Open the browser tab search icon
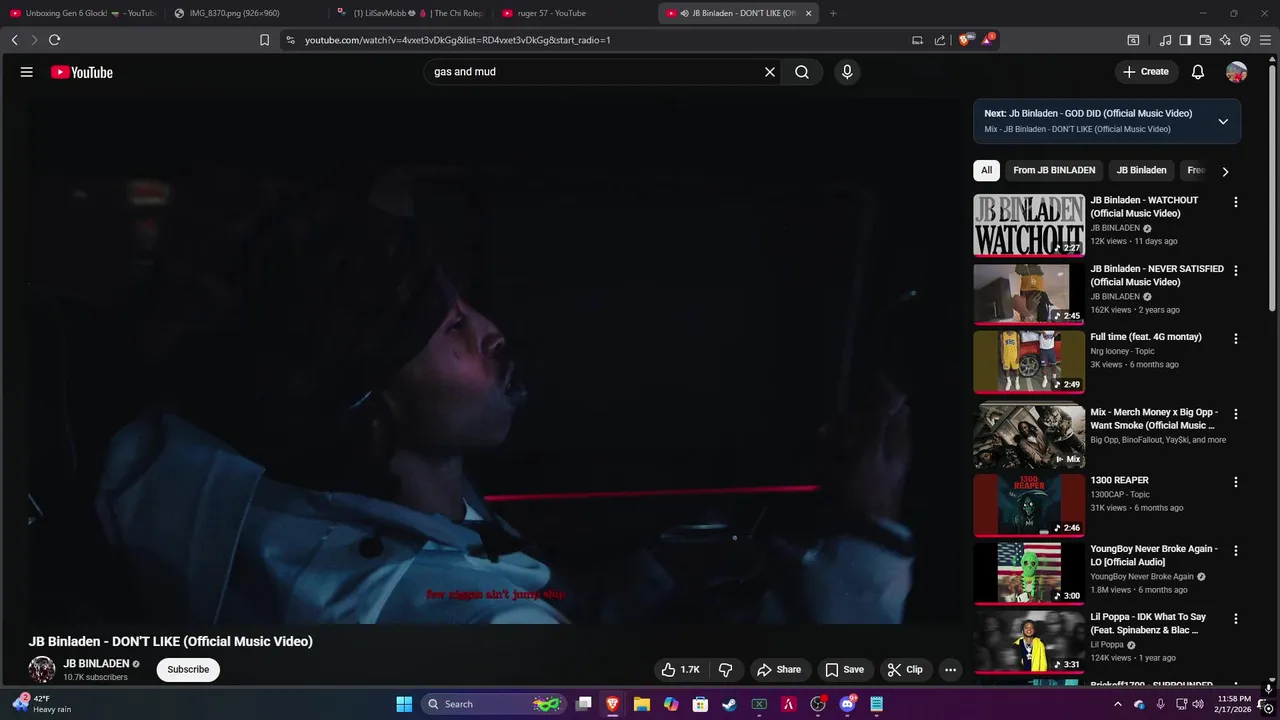This screenshot has height=720, width=1280. point(1133,40)
